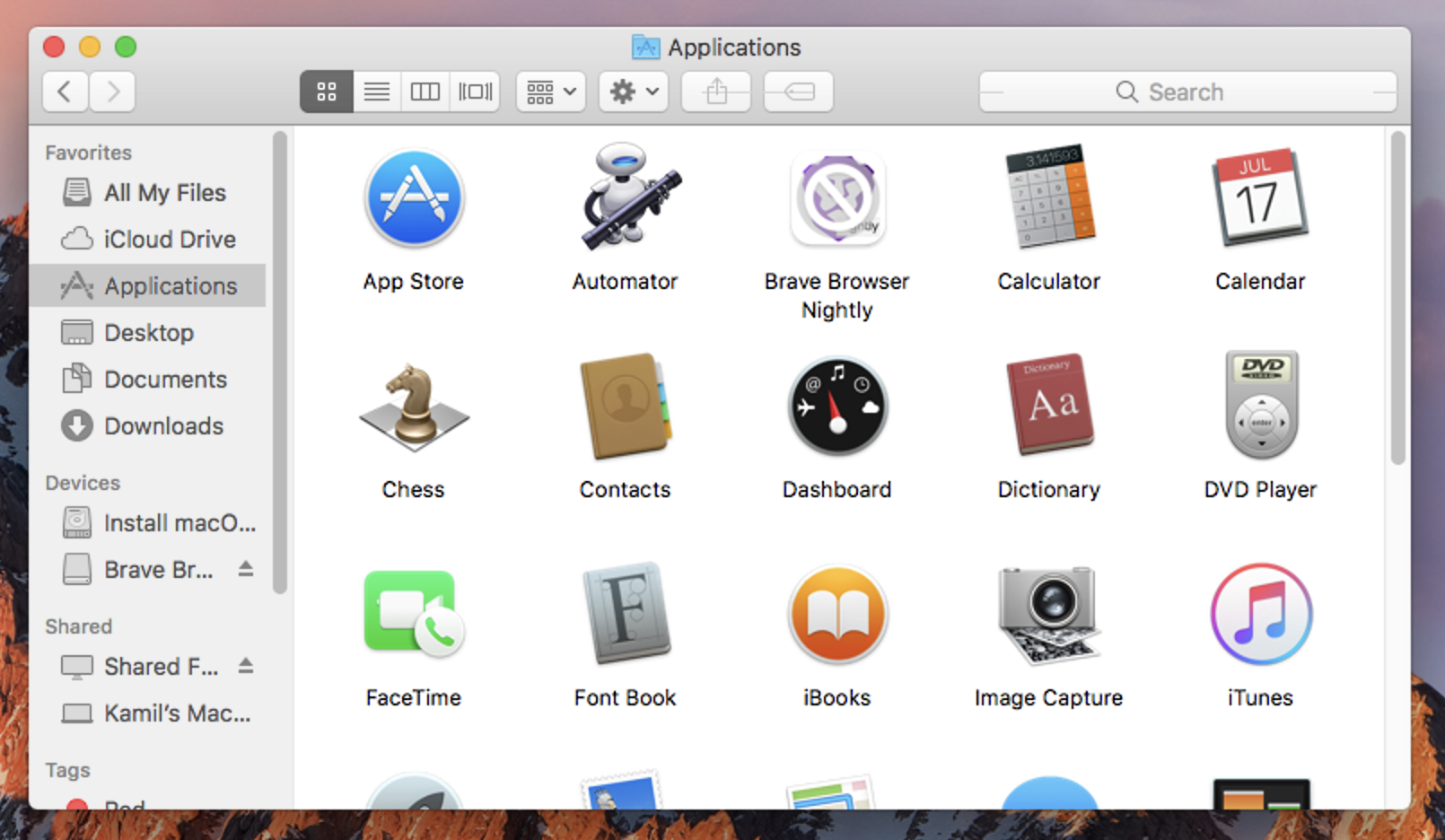Launch Automator
Image resolution: width=1445 pixels, height=840 pixels.
(626, 199)
